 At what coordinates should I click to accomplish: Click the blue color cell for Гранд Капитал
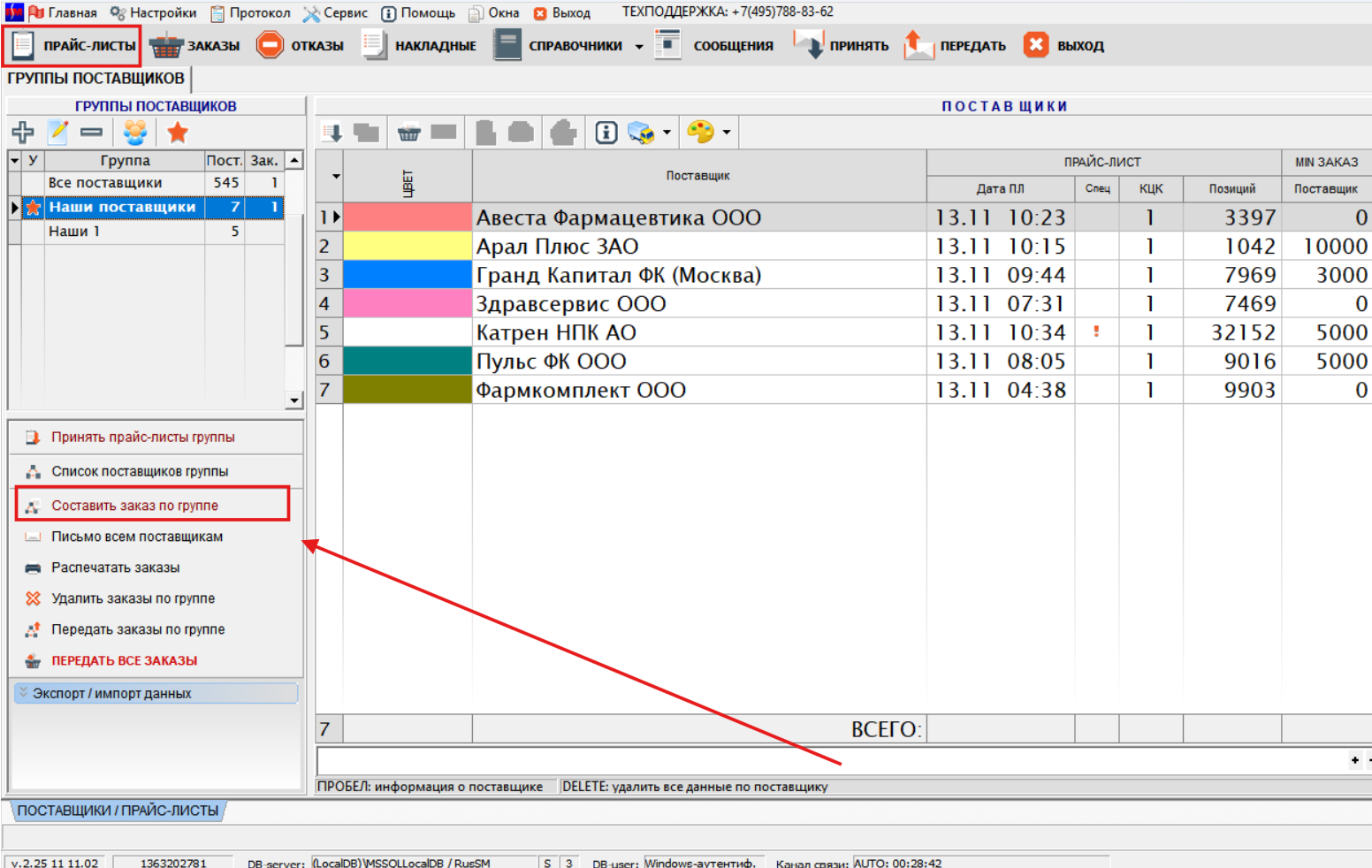click(407, 275)
